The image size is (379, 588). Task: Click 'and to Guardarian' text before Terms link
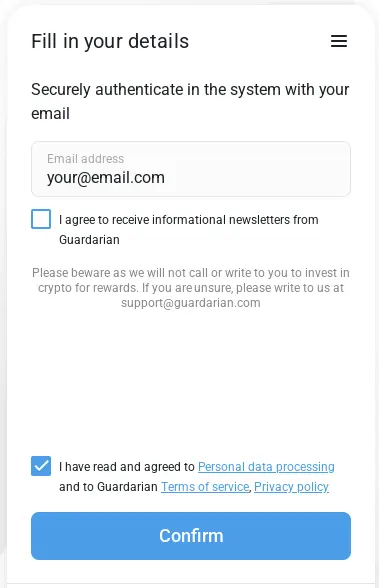pyautogui.click(x=108, y=487)
